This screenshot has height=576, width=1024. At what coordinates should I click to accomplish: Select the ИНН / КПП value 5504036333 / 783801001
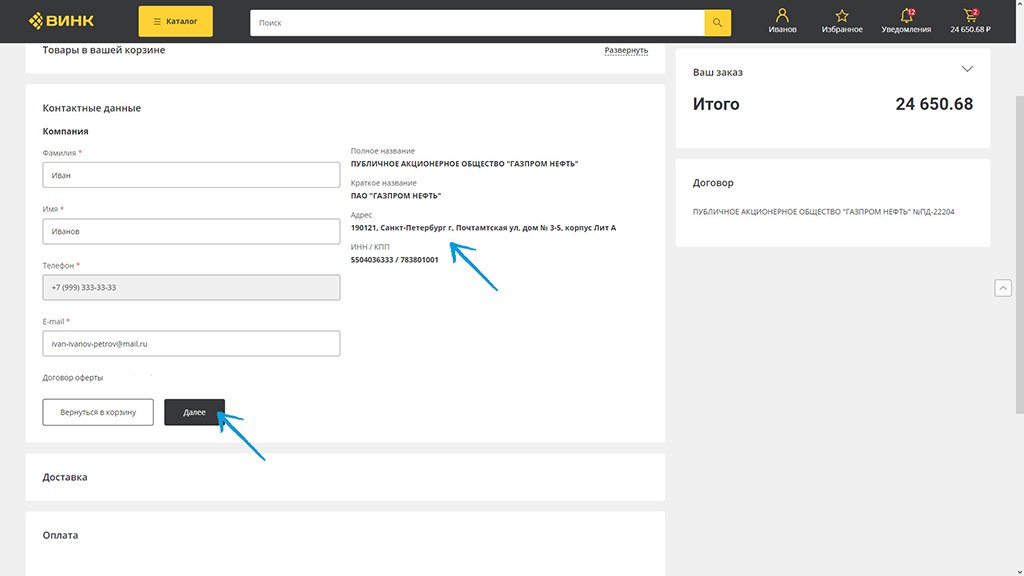tap(394, 260)
